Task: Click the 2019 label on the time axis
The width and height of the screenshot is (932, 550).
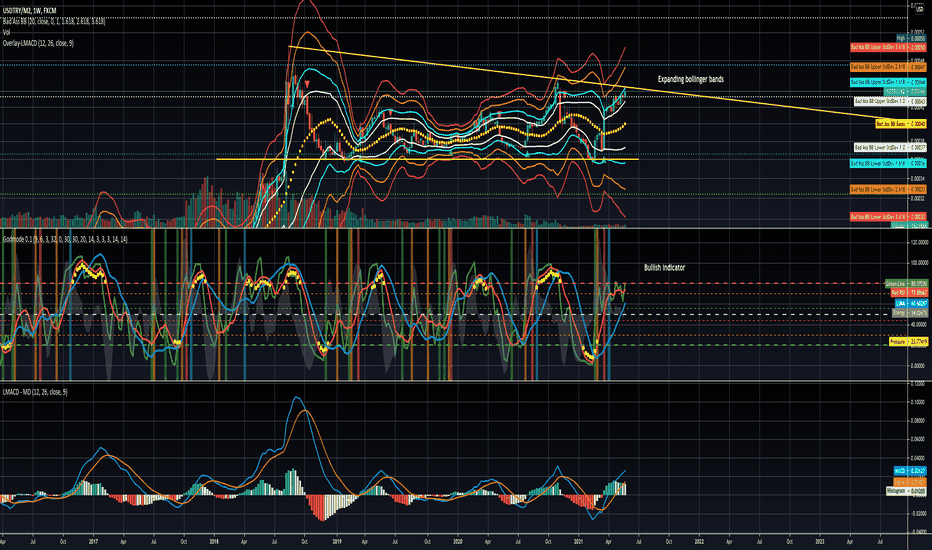Action: point(337,542)
